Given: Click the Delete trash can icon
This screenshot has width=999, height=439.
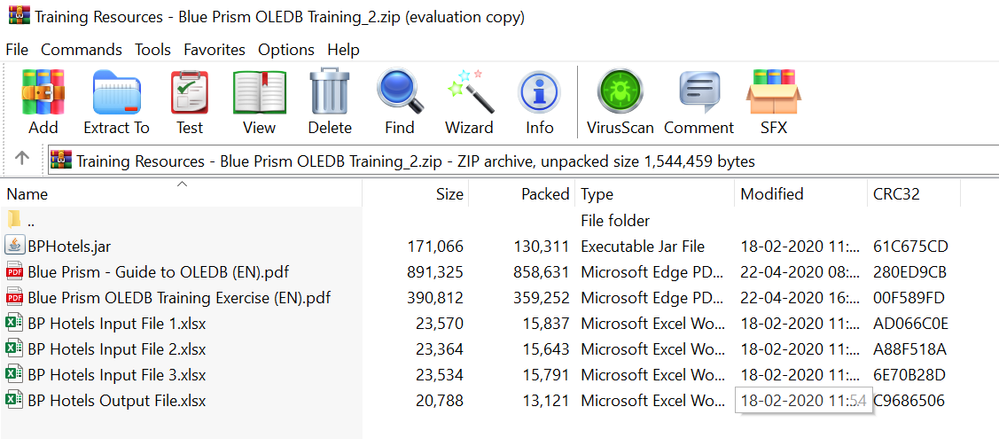Looking at the screenshot, I should tap(329, 92).
